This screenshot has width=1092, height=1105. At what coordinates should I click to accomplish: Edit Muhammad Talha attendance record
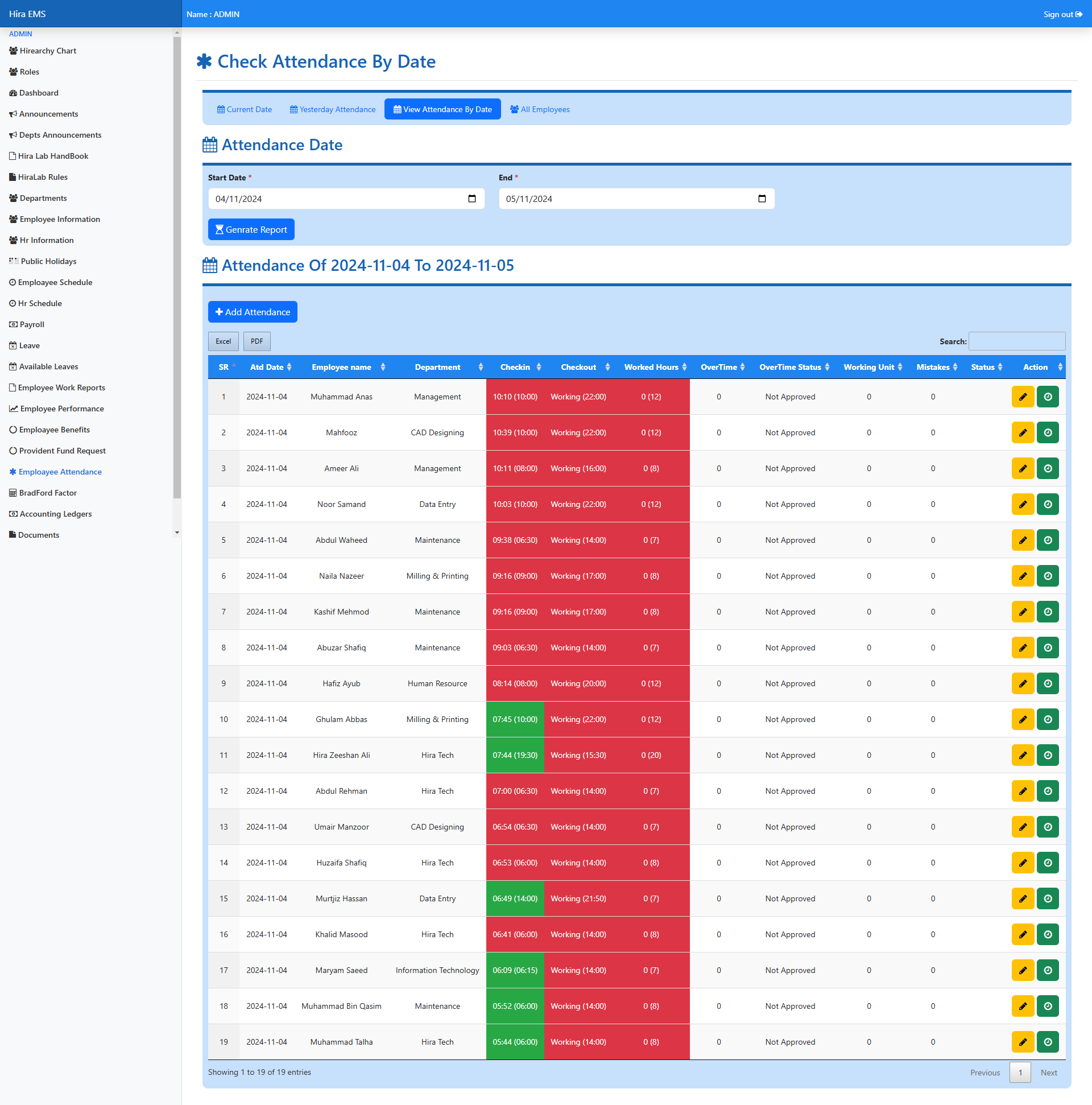click(x=1023, y=1042)
